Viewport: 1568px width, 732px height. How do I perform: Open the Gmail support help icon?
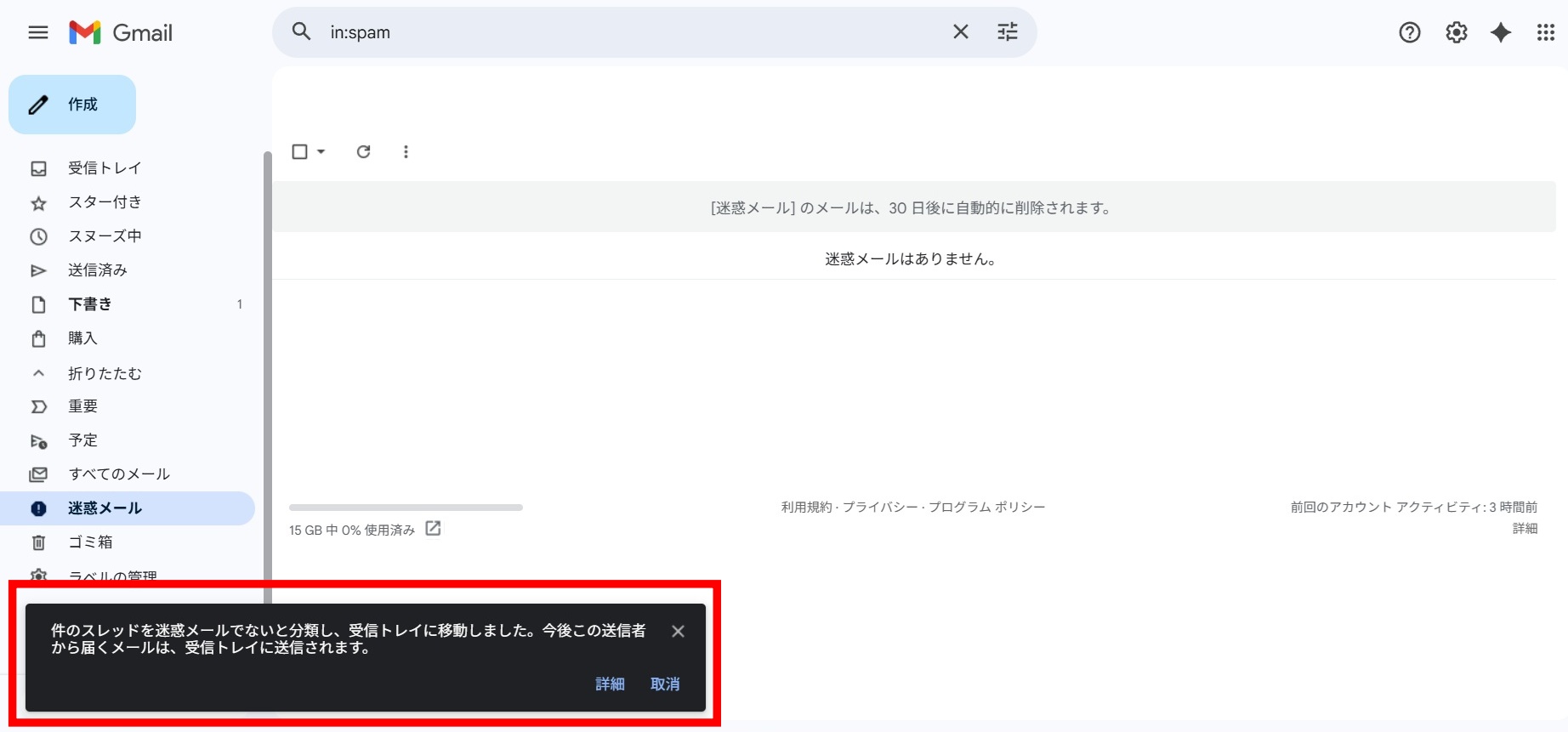coord(1409,32)
